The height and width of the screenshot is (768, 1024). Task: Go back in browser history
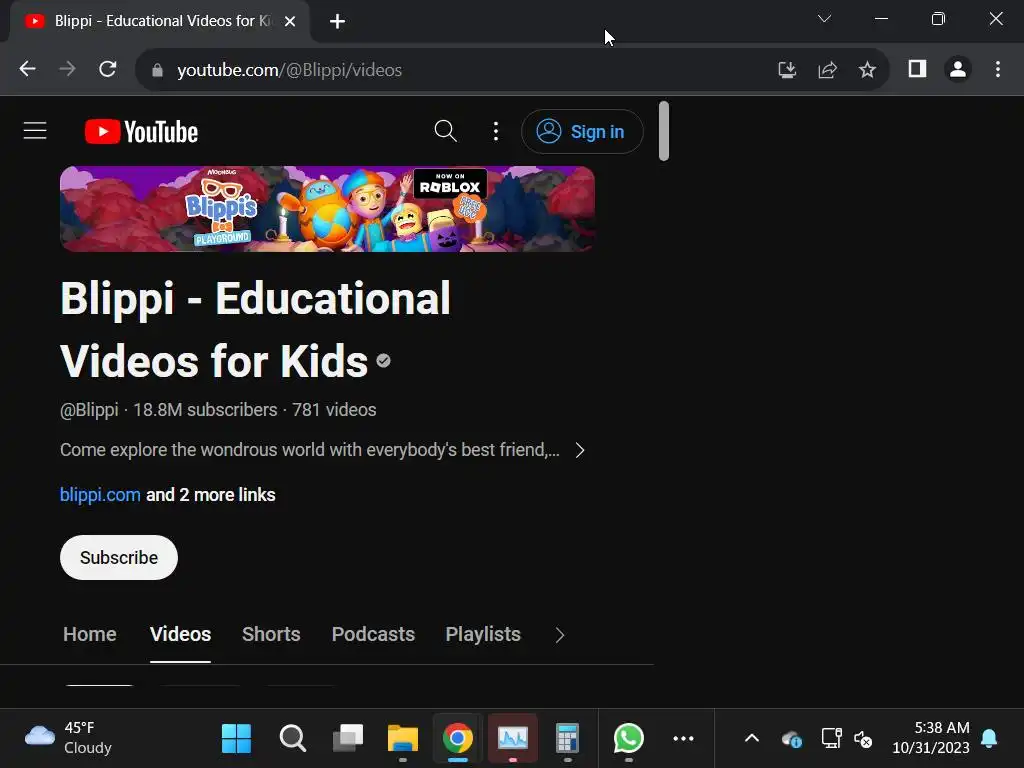pos(27,69)
